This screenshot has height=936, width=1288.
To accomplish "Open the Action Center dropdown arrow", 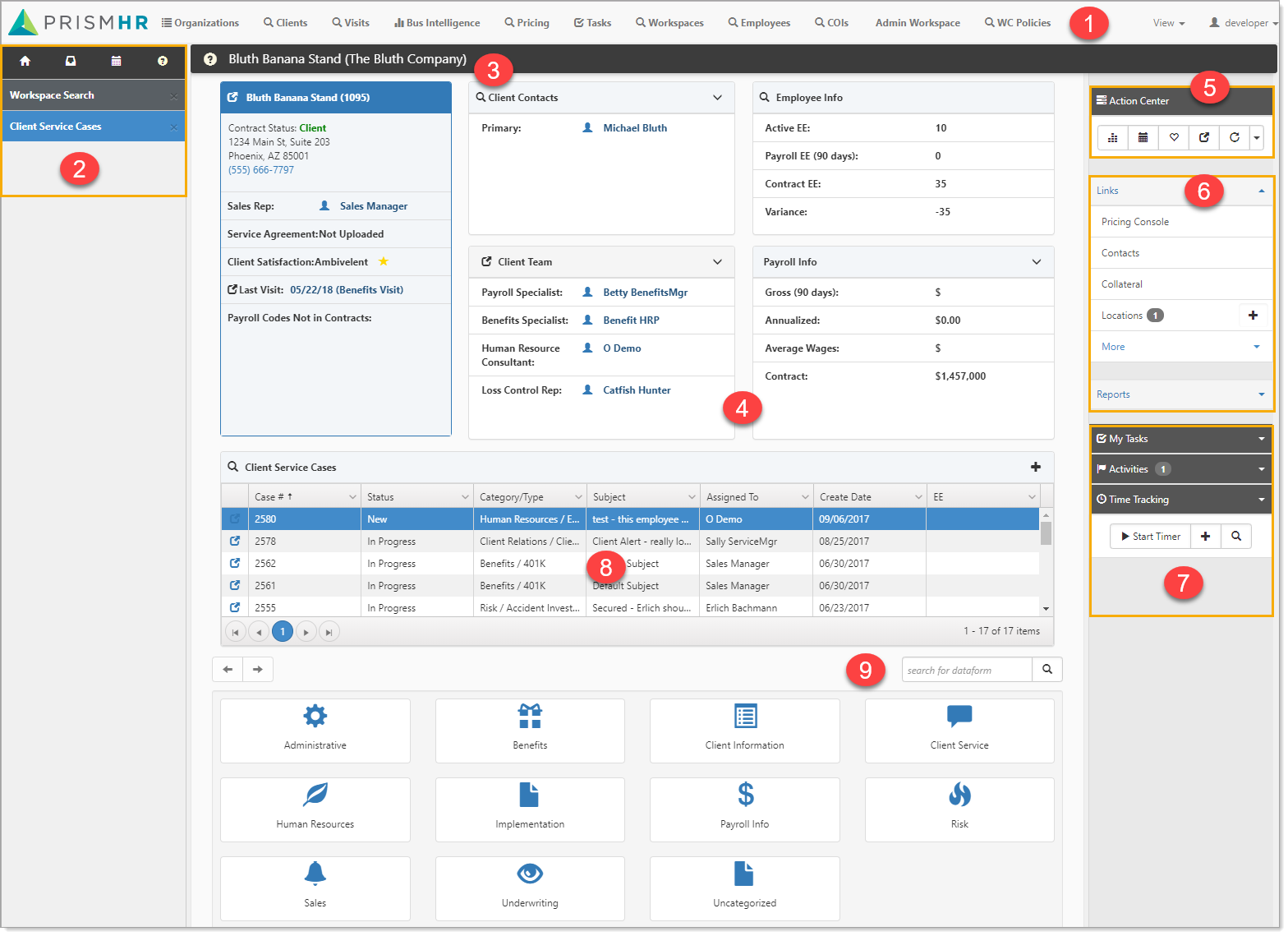I will (1257, 137).
